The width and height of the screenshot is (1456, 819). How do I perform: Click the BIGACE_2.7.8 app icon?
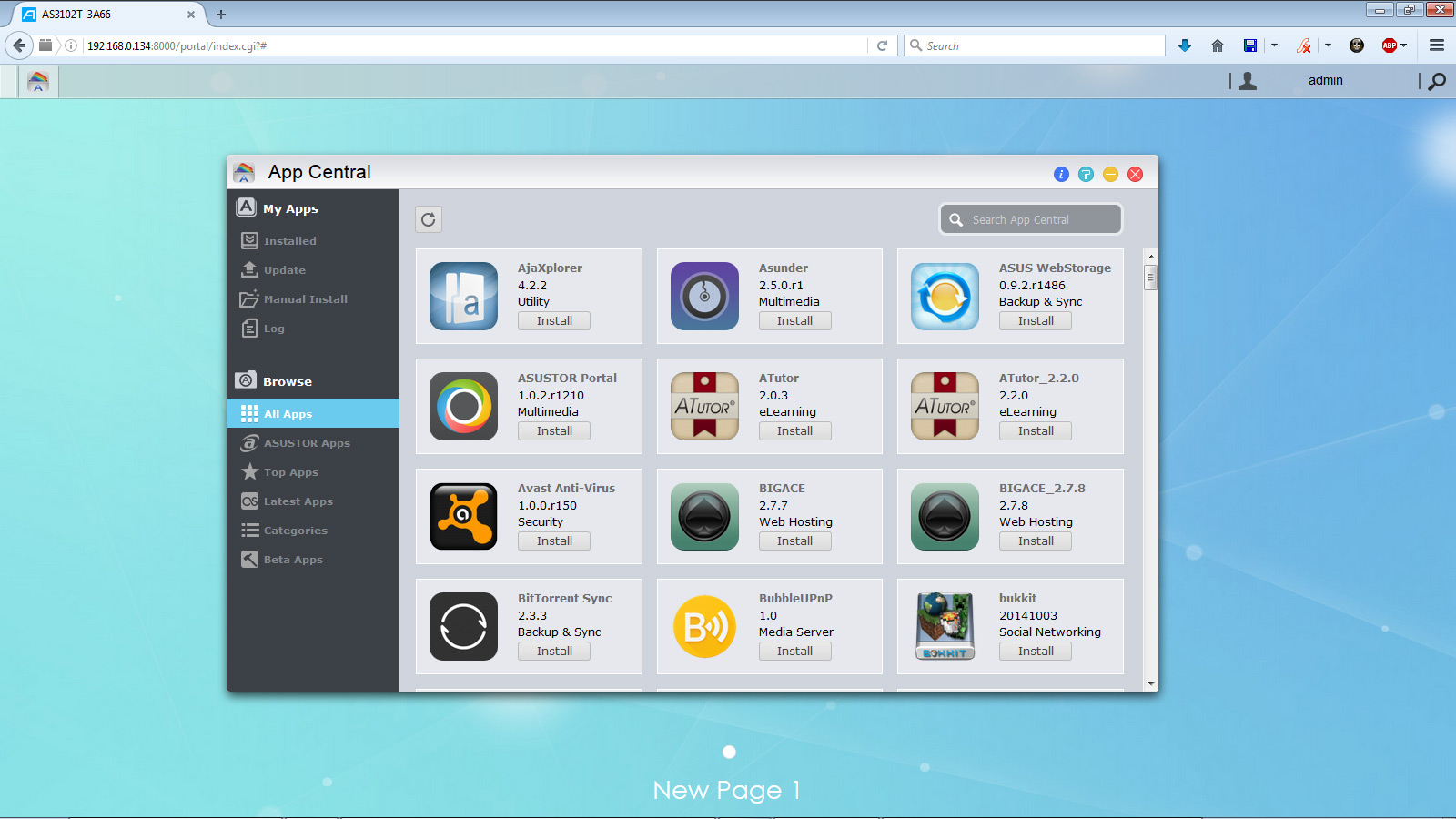coord(945,516)
